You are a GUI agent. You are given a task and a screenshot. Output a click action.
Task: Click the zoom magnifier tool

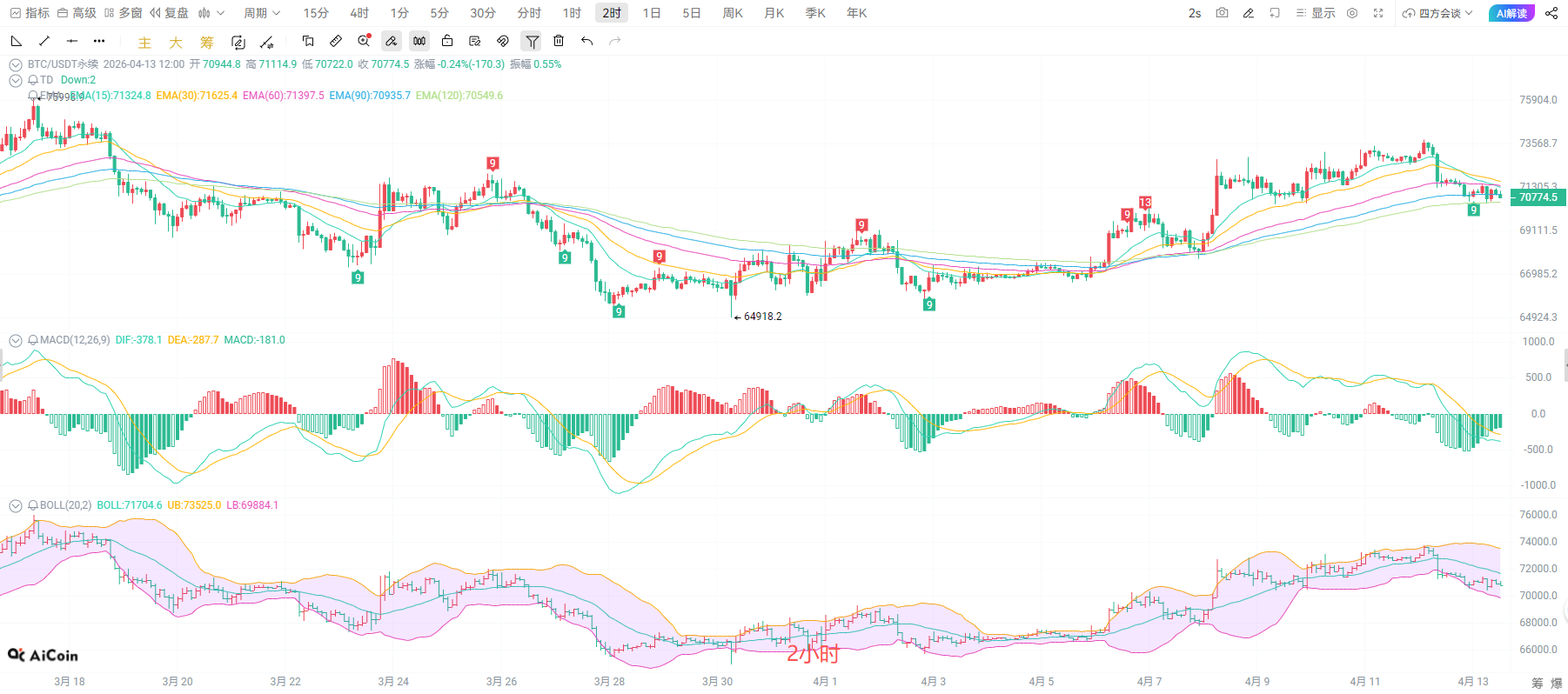coord(364,41)
